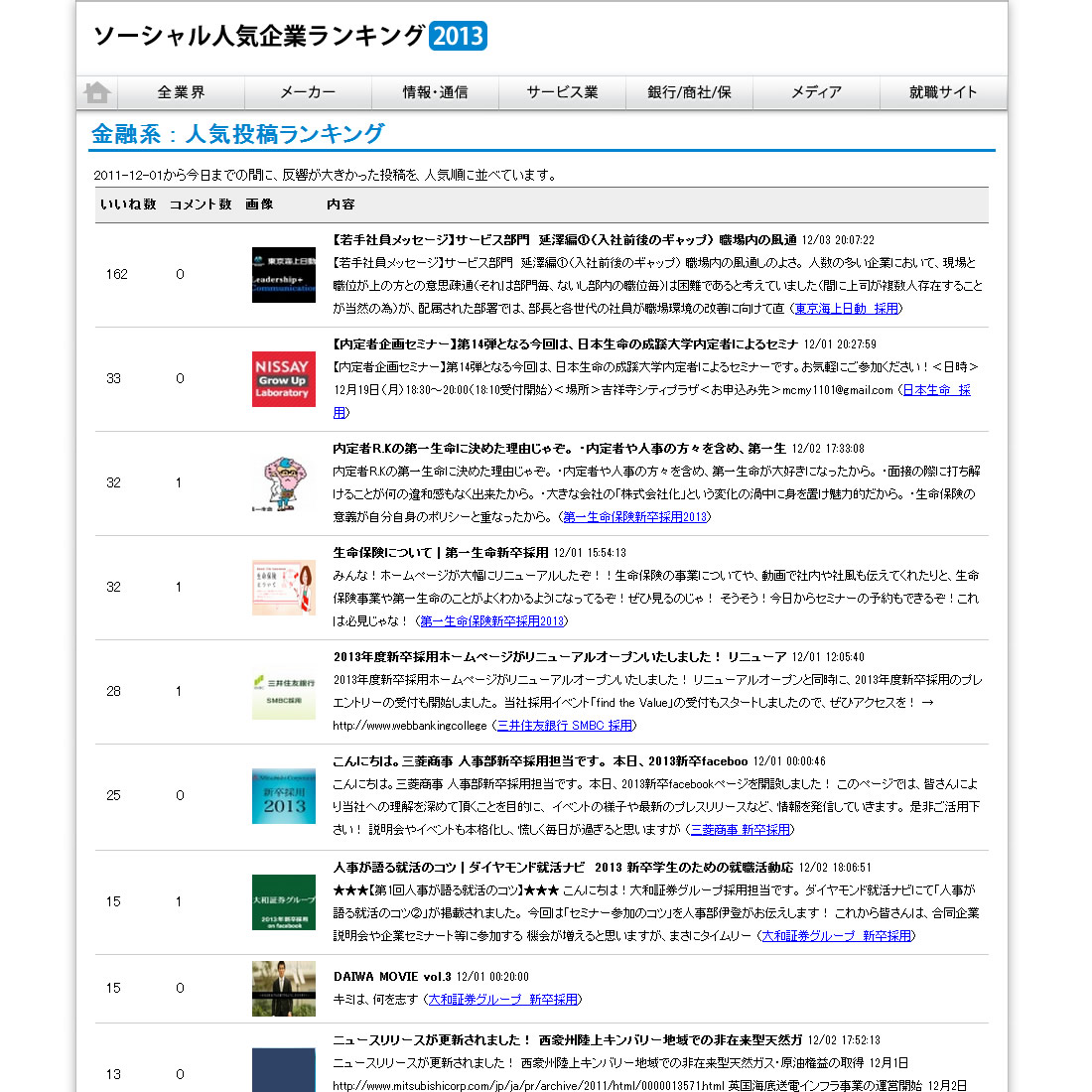This screenshot has width=1092, height=1092.
Task: Click the 生命保険について | 第一生命新卒採用 title
Action: (x=441, y=553)
